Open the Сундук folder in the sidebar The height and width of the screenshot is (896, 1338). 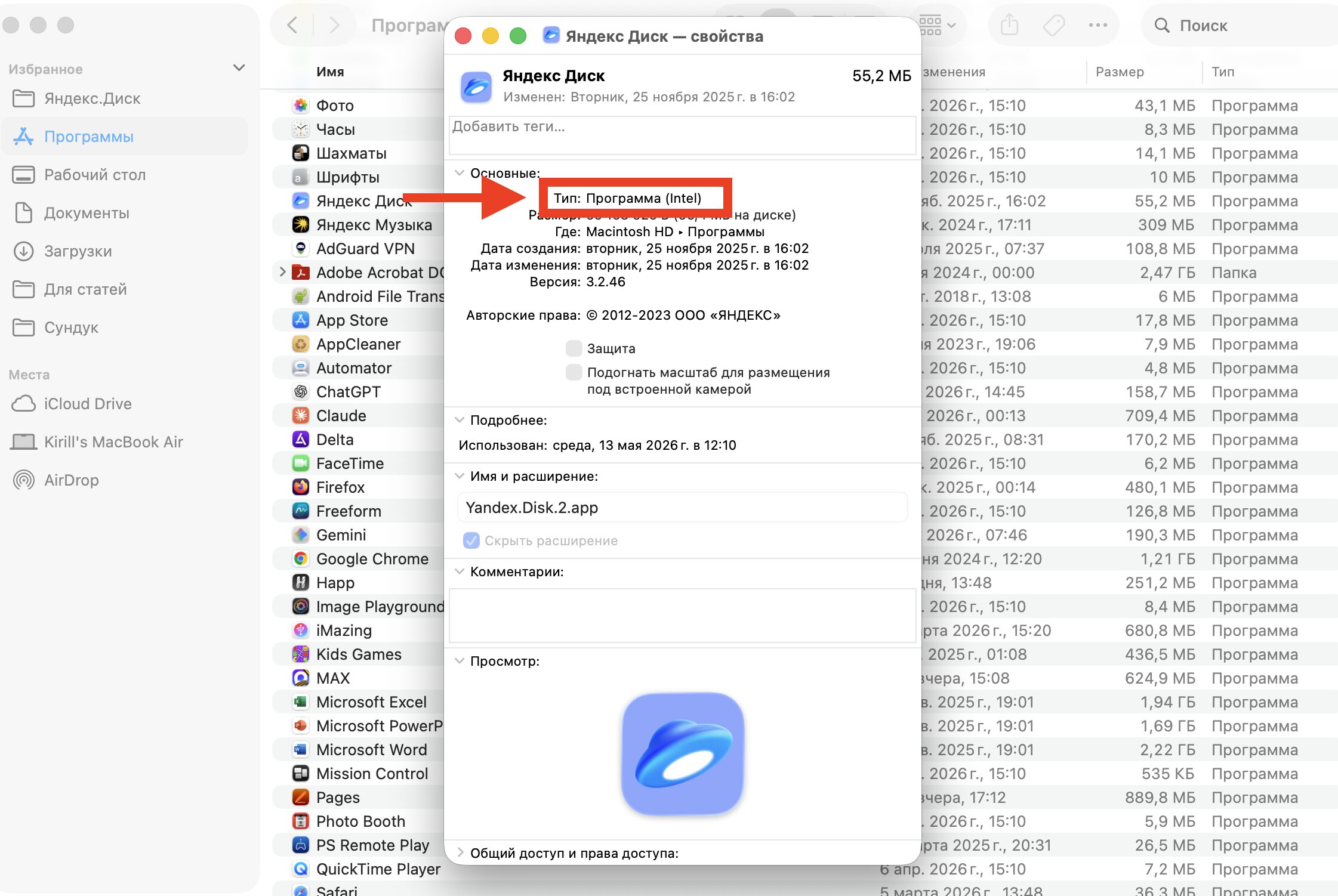tap(124, 327)
